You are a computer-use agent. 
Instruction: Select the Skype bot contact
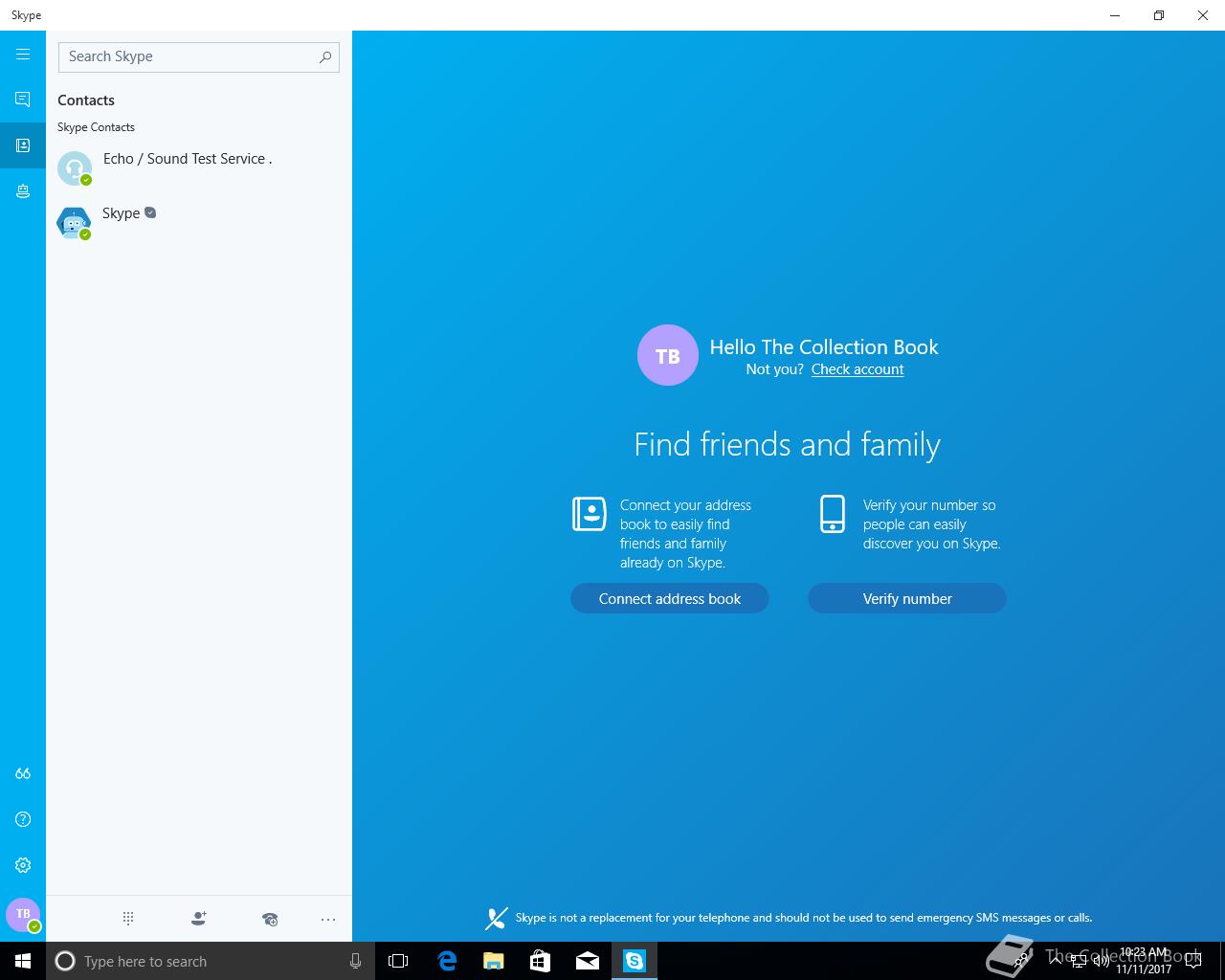pos(199,222)
